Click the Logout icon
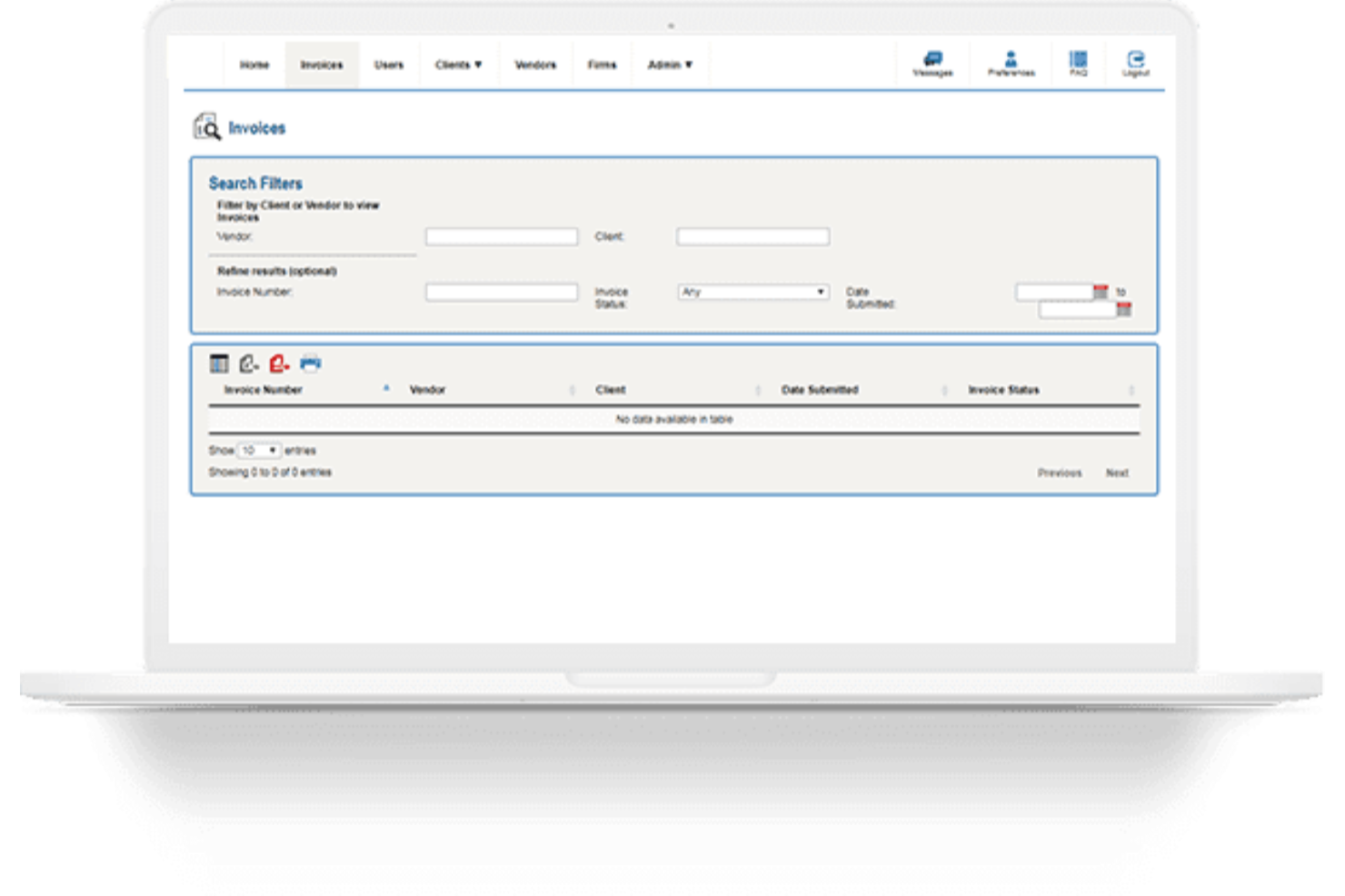This screenshot has height=896, width=1345. click(x=1135, y=64)
